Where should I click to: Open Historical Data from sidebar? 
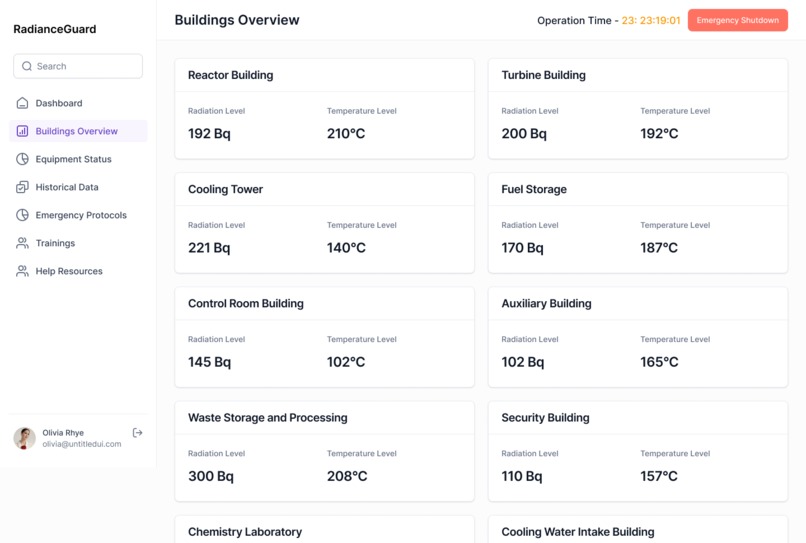coord(67,187)
